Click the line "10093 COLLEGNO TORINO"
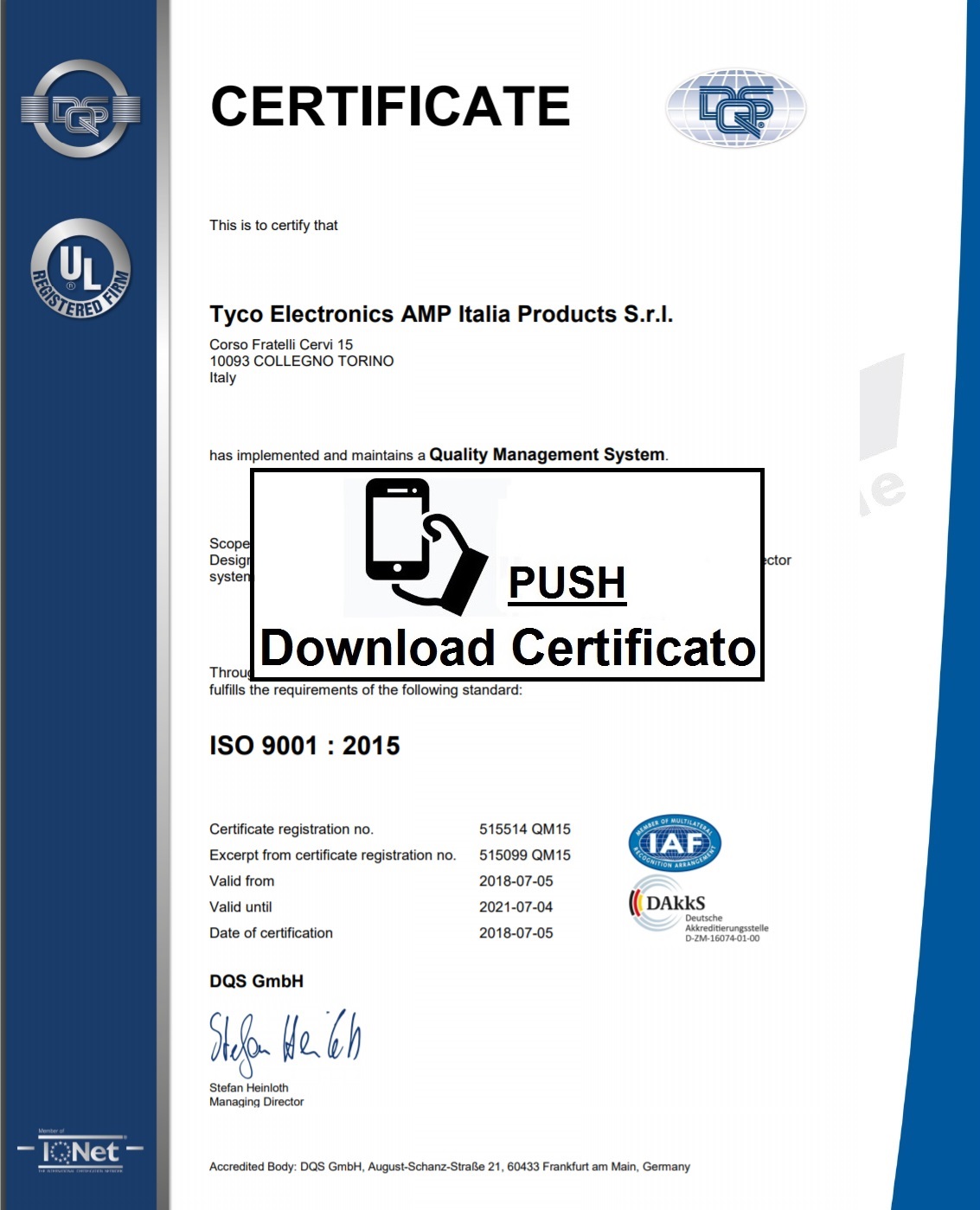Screen dimensions: 980x1210 coord(301,361)
